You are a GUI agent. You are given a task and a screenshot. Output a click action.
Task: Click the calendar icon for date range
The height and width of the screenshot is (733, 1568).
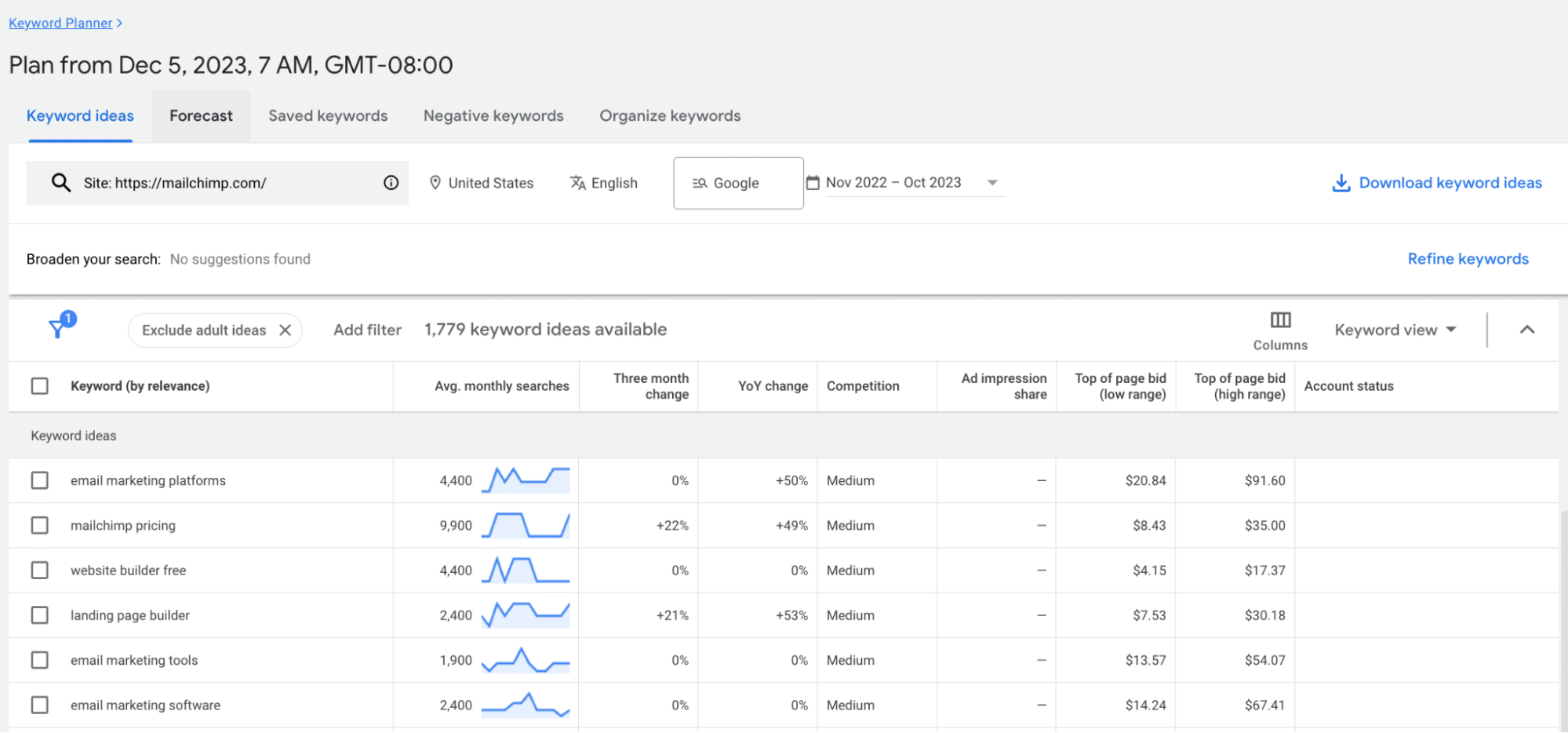(813, 182)
